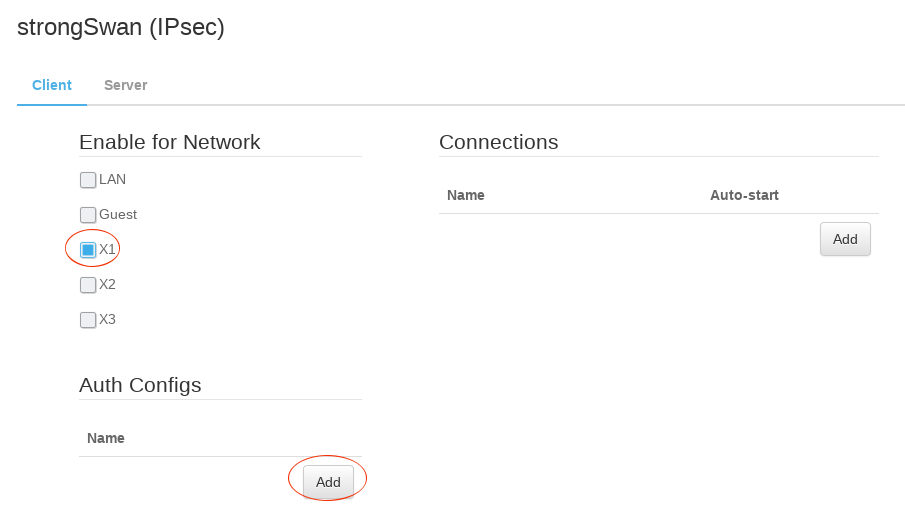Viewport: 905px width, 518px height.
Task: Switch to the Server tab
Action: (x=125, y=85)
